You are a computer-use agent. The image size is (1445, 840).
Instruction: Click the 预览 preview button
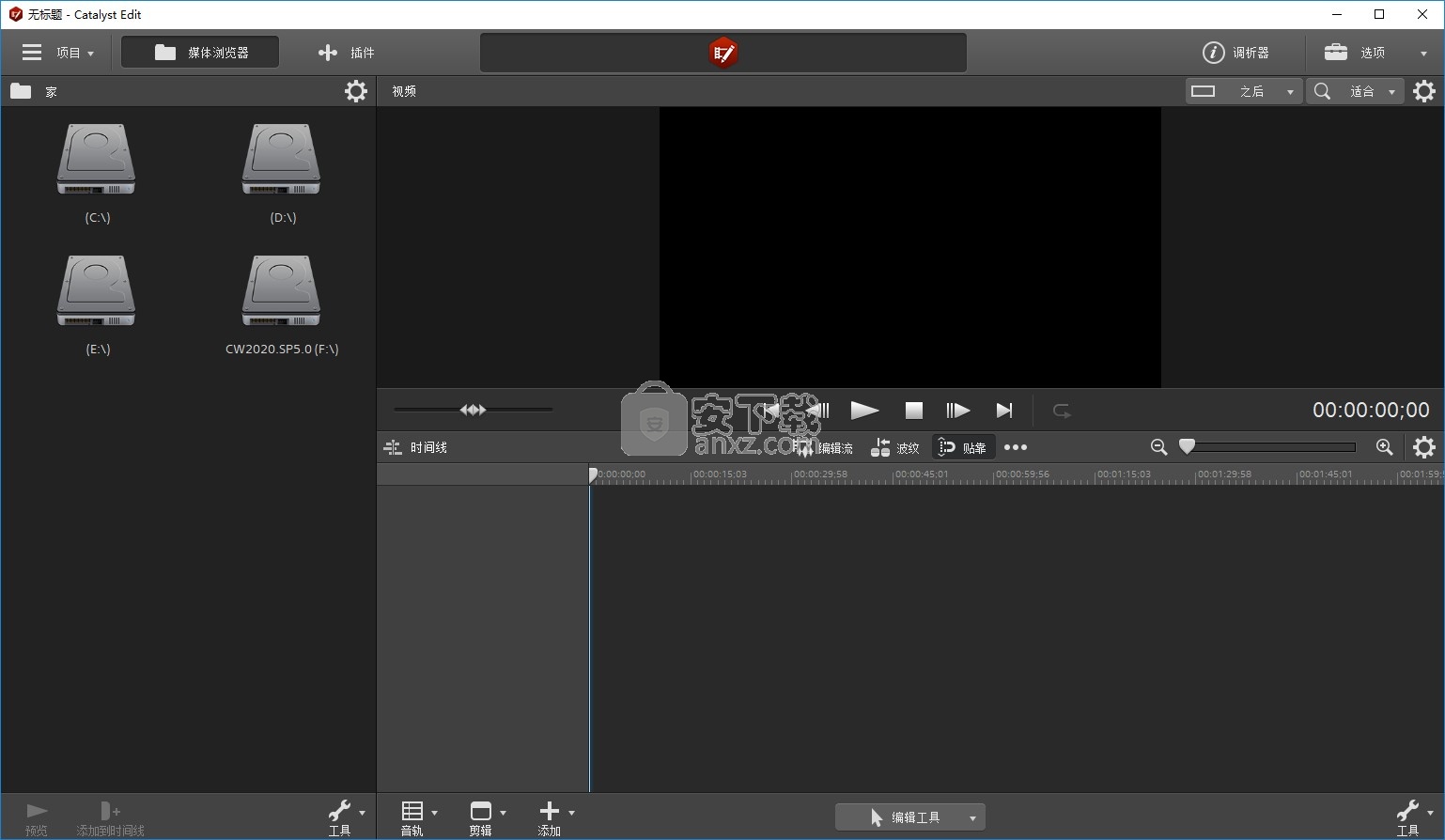click(37, 818)
